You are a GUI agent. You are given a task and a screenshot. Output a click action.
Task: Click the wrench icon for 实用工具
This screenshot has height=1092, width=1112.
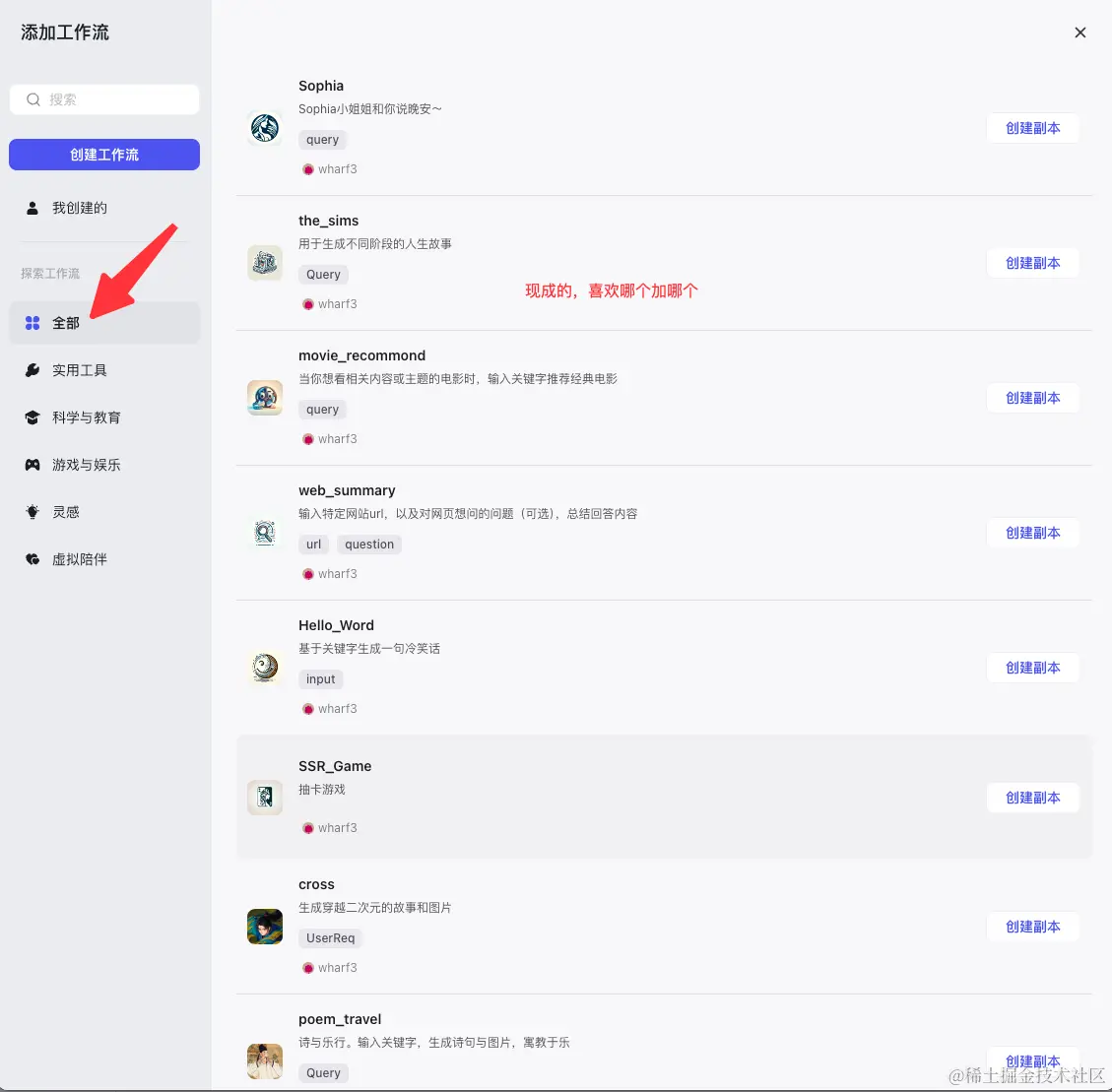tap(32, 370)
